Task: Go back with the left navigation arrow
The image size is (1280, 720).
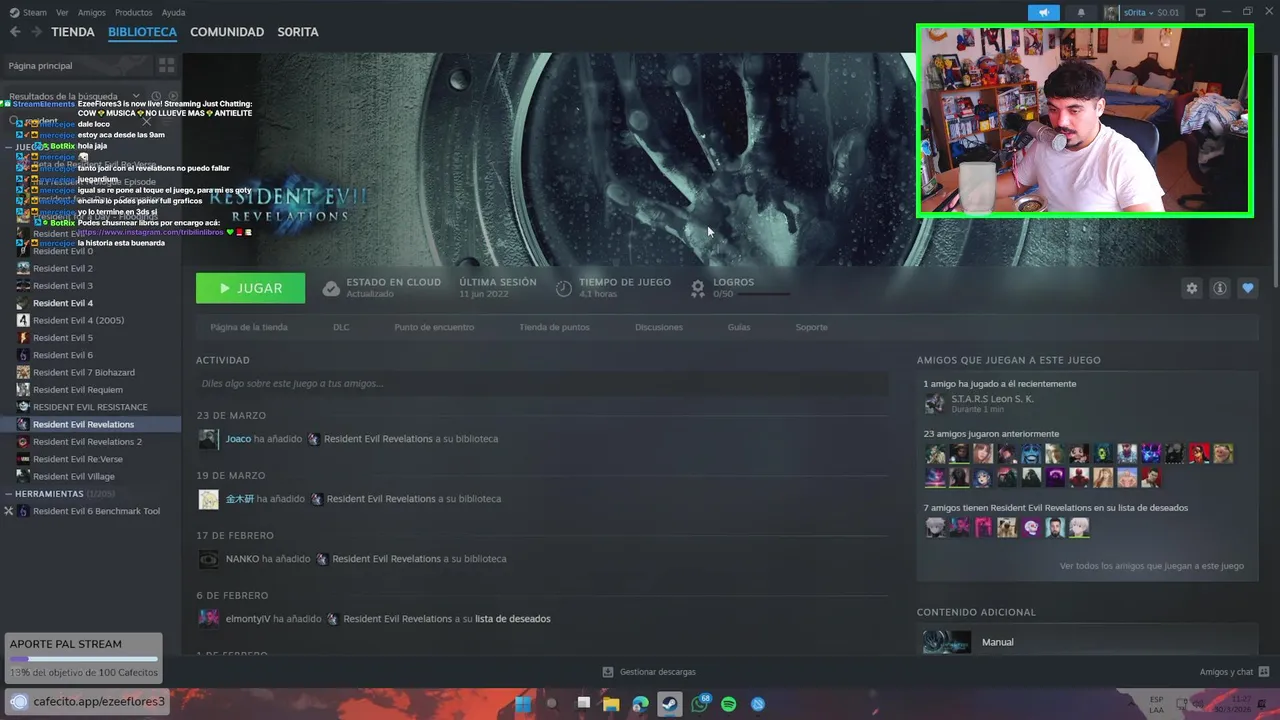Action: pyautogui.click(x=15, y=32)
